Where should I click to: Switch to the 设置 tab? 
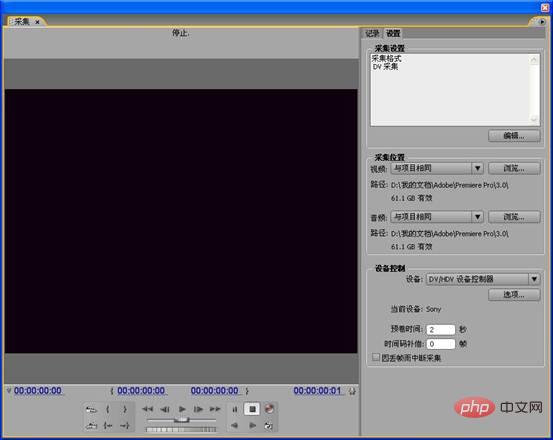pyautogui.click(x=393, y=33)
